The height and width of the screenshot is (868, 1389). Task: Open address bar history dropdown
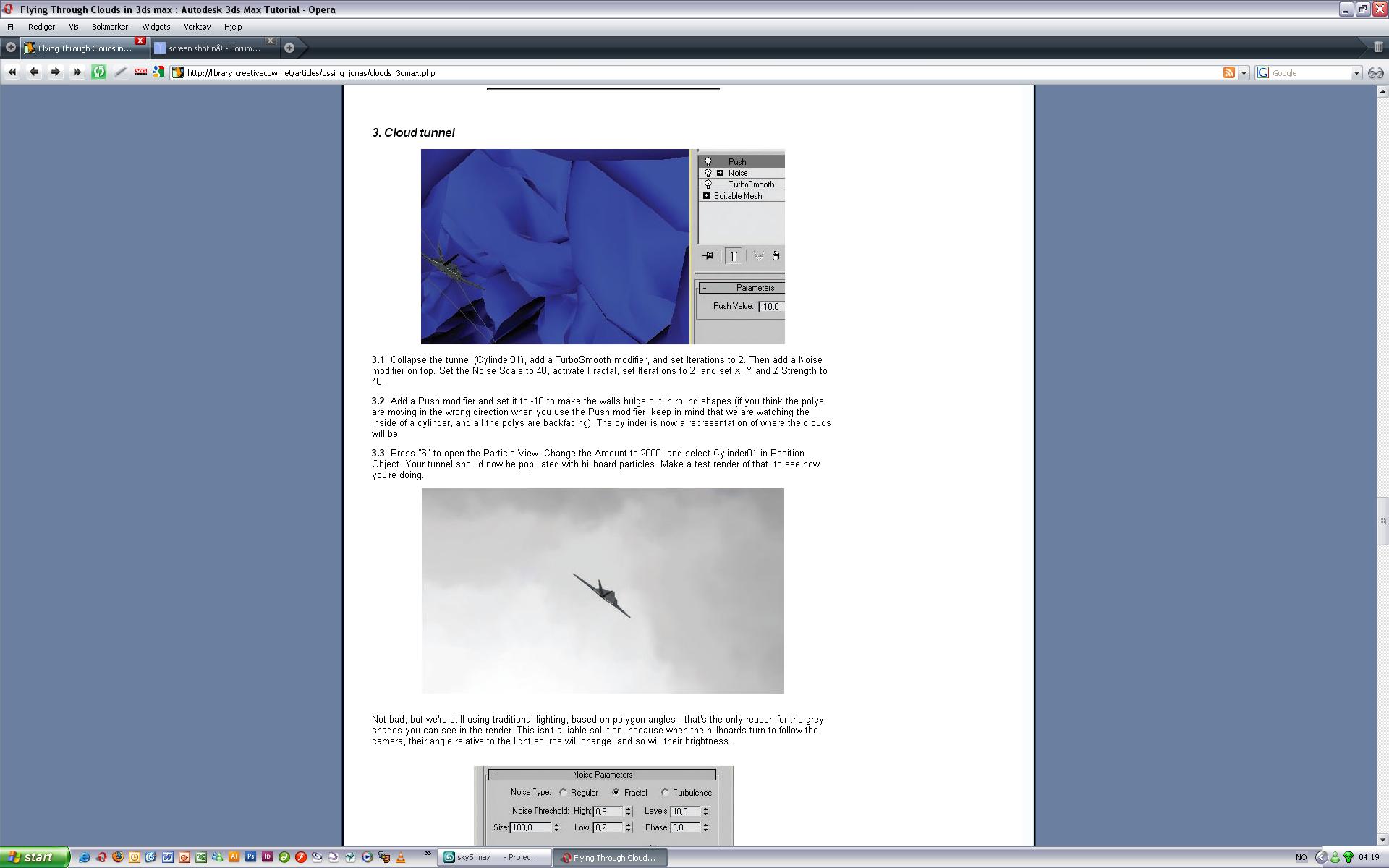[x=1244, y=73]
